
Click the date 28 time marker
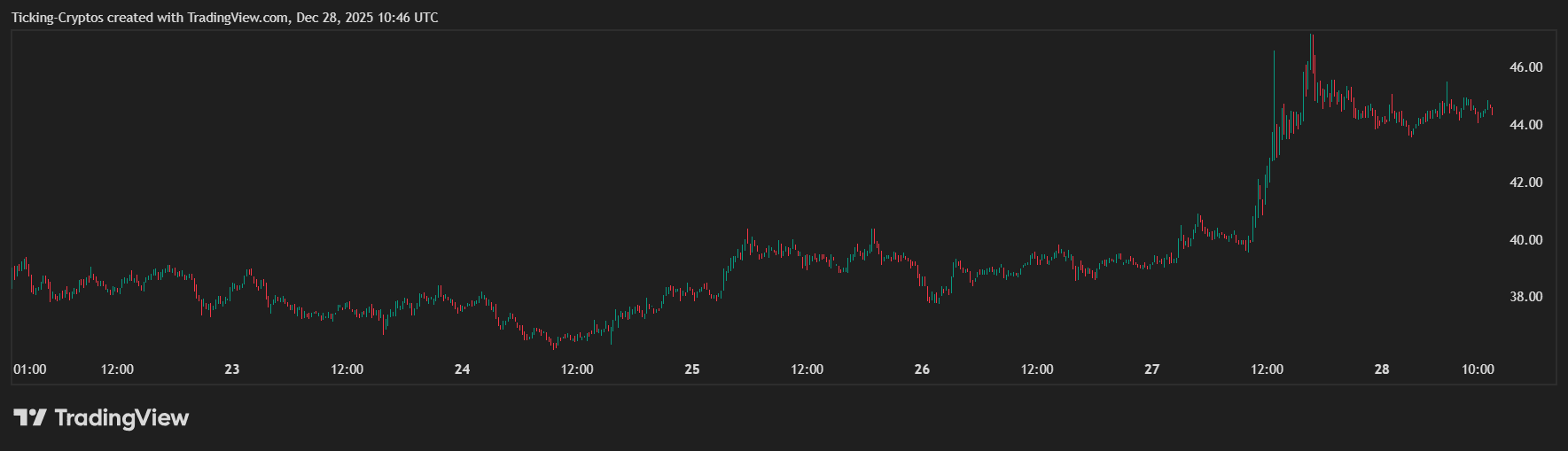tap(1382, 369)
